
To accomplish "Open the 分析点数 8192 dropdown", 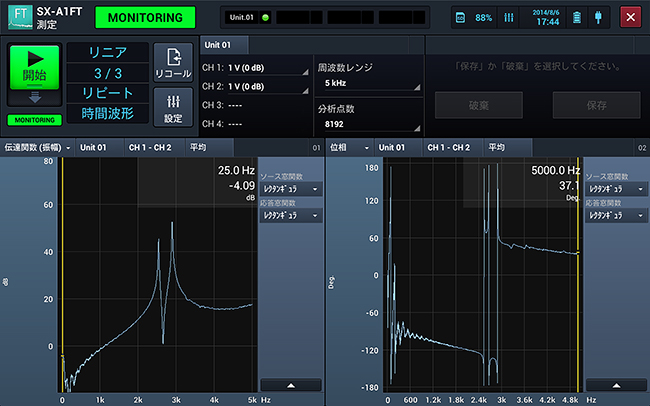I will 366,118.
